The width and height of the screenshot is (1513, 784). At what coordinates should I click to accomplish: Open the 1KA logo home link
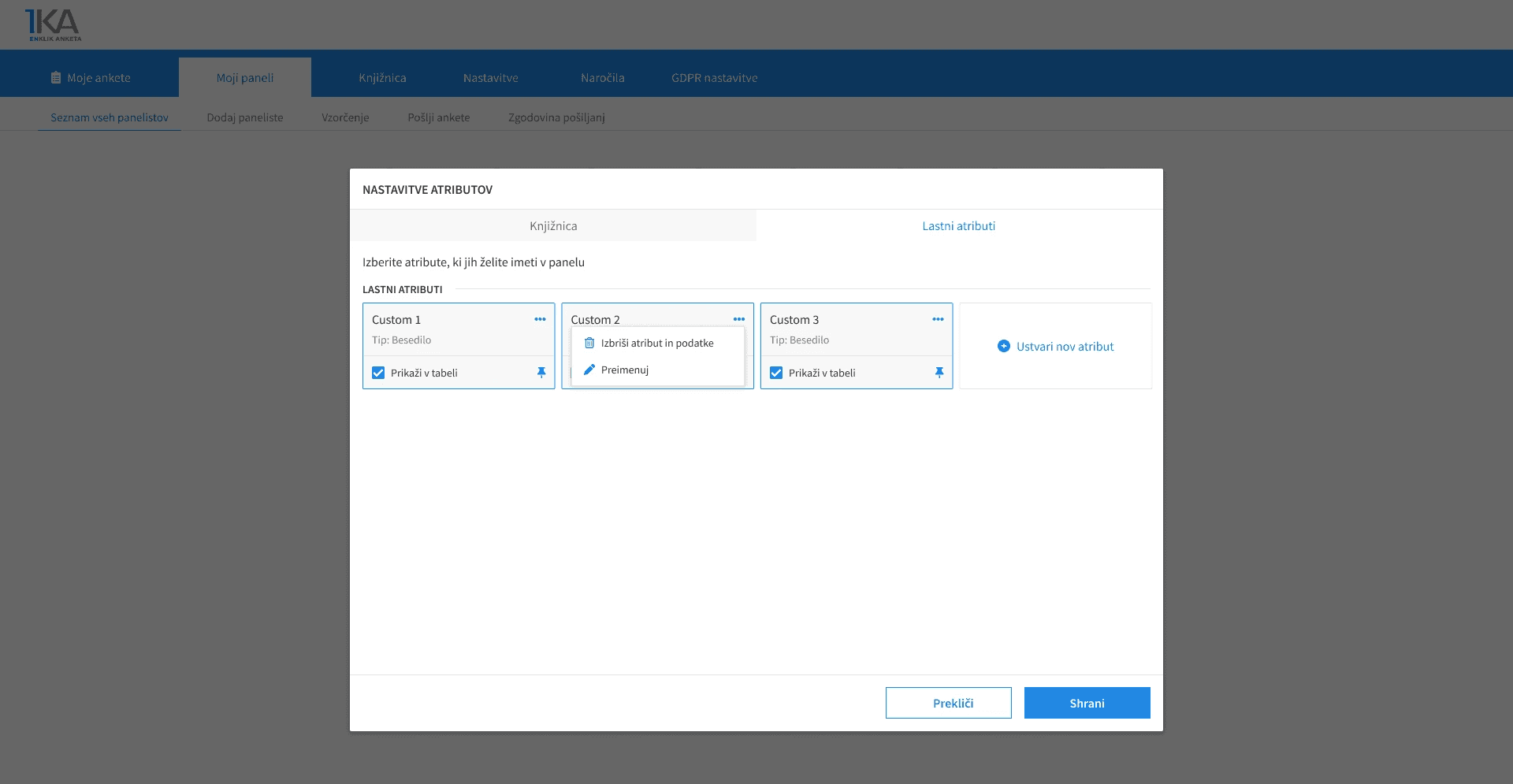click(x=53, y=25)
